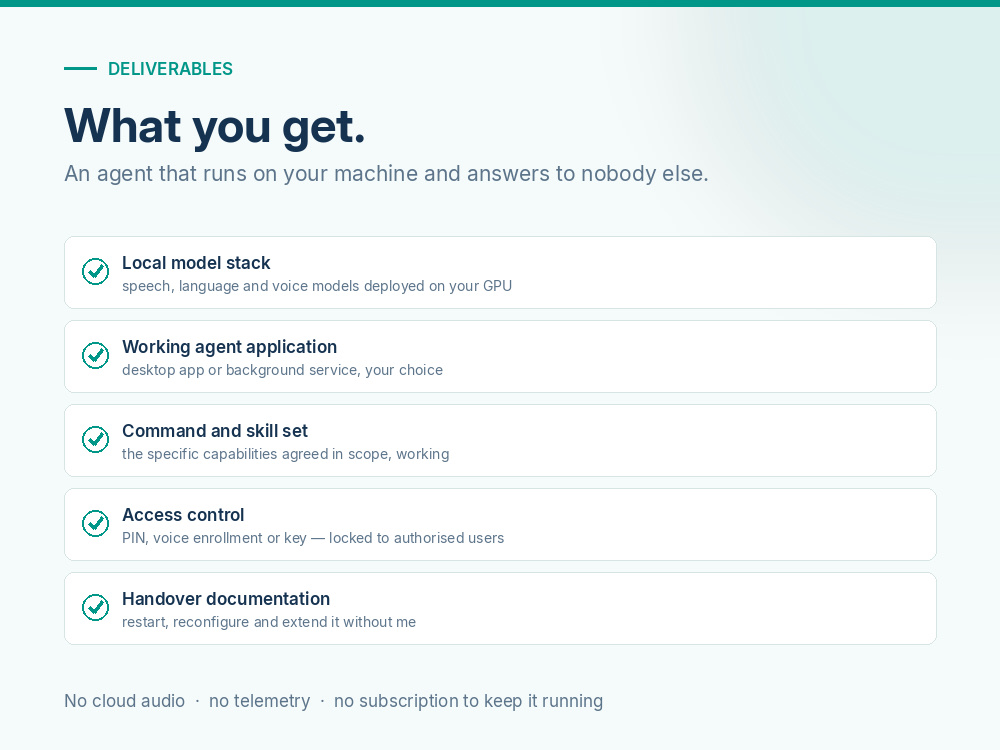Click the check icon beside Local model stack
1000x750 pixels.
(96, 272)
